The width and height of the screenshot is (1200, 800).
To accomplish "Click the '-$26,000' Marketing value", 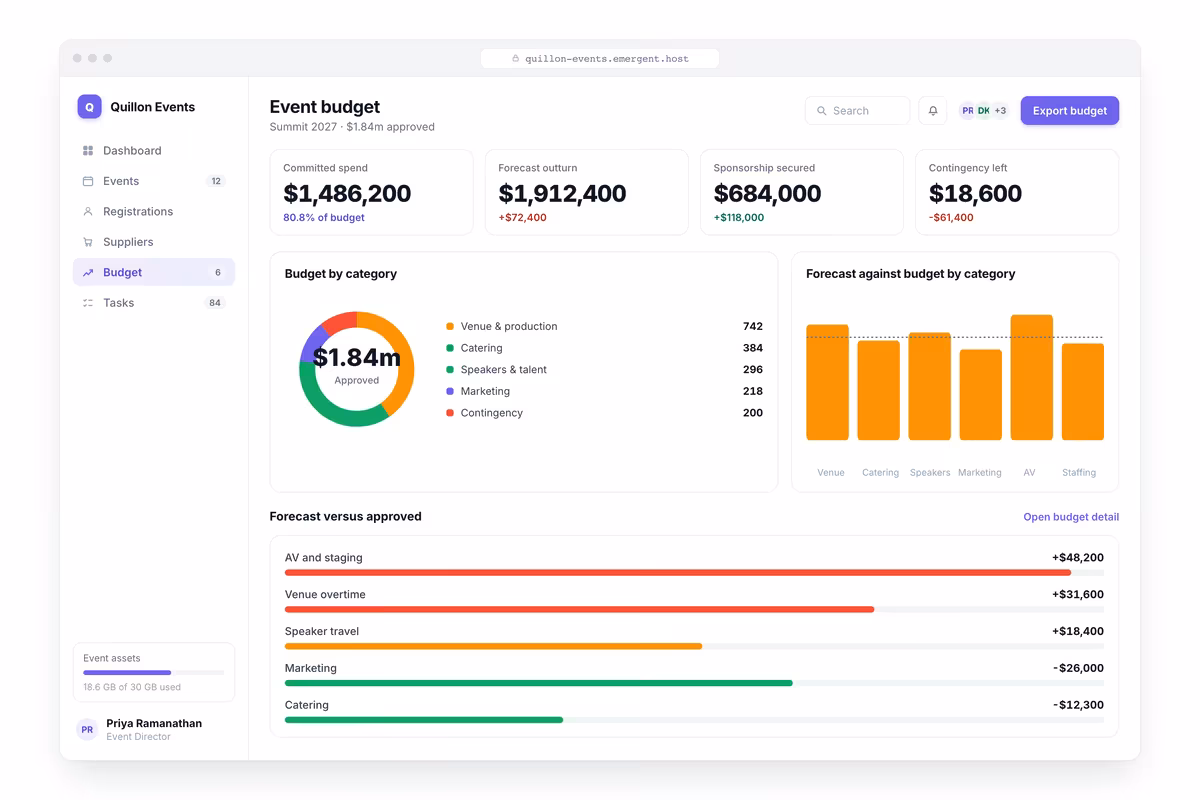I will [x=1078, y=668].
